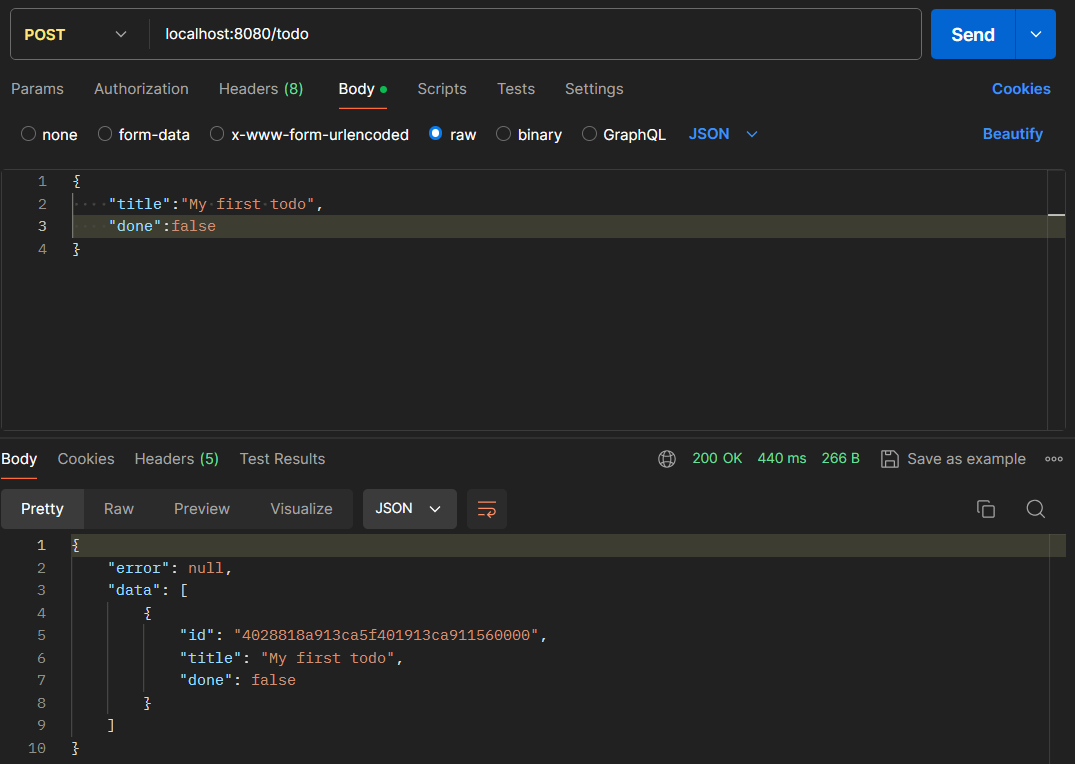The height and width of the screenshot is (764, 1075).
Task: Switch to the Raw response view
Action: point(119,509)
